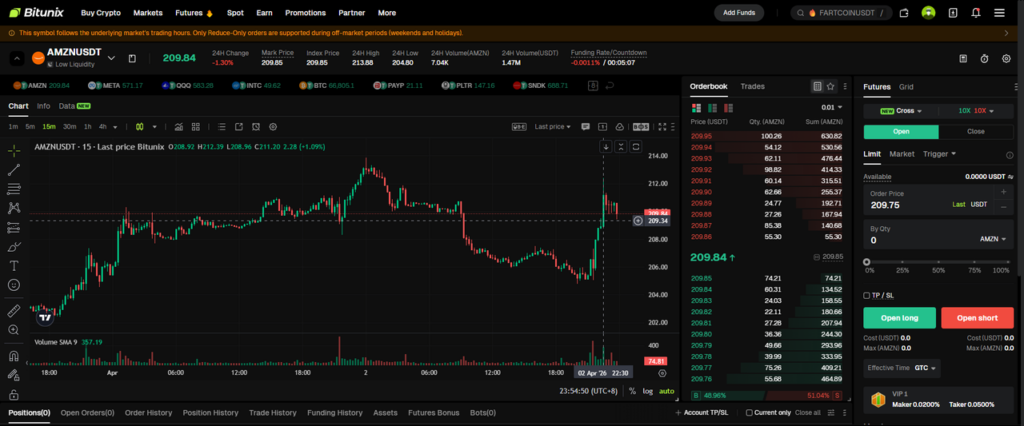Toggle auto scale on chart
The width and height of the screenshot is (1024, 426).
tap(666, 391)
